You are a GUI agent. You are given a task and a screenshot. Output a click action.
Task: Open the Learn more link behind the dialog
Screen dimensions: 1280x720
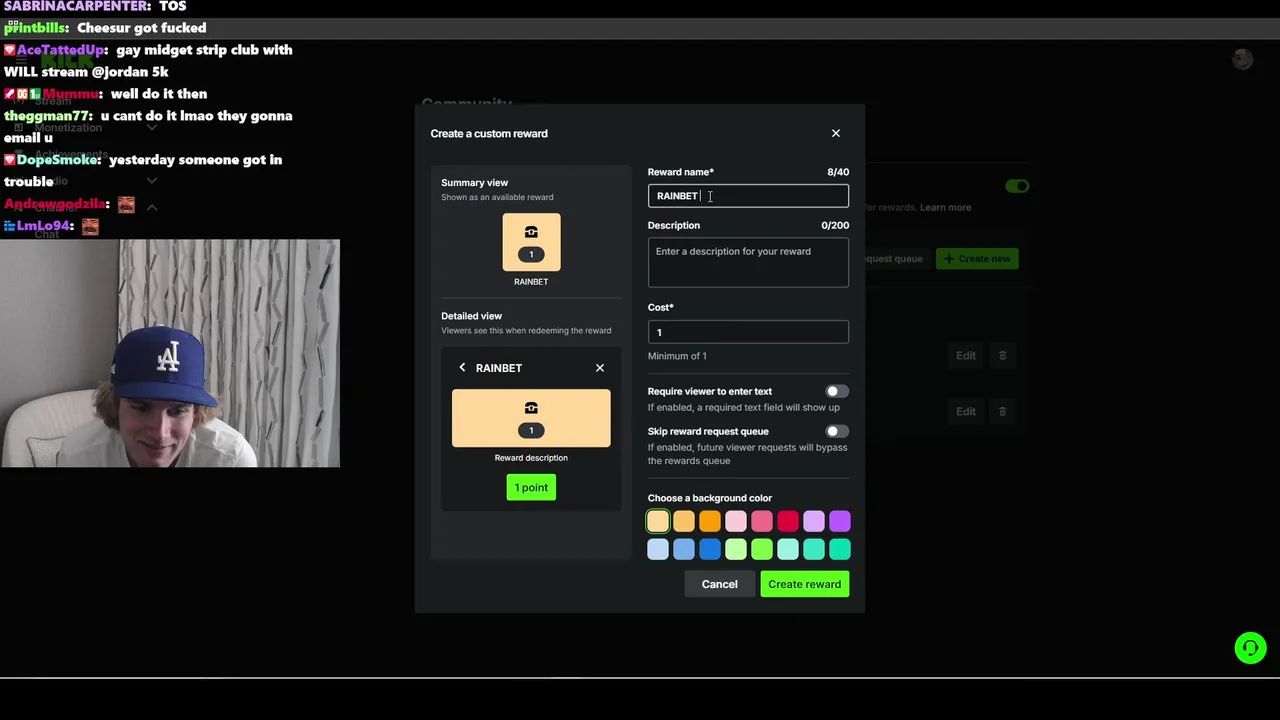(945, 207)
